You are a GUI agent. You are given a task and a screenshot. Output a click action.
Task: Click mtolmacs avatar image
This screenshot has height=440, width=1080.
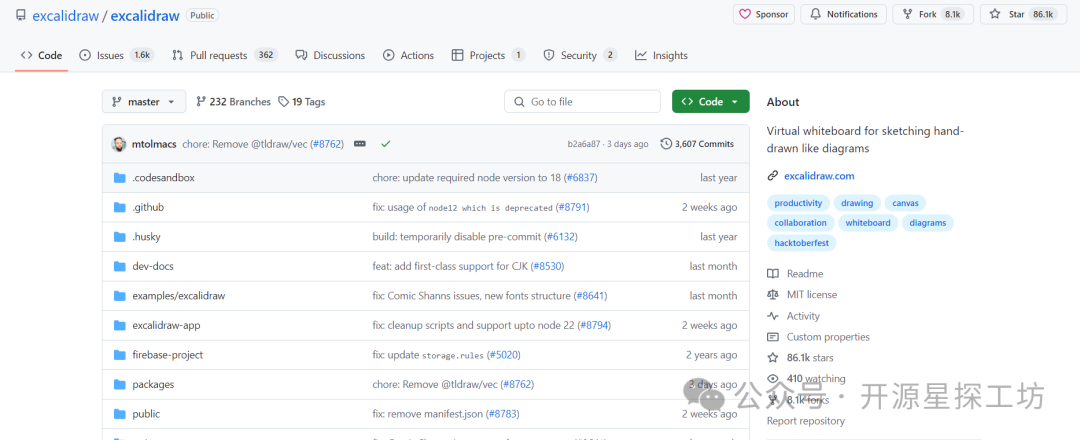(118, 144)
